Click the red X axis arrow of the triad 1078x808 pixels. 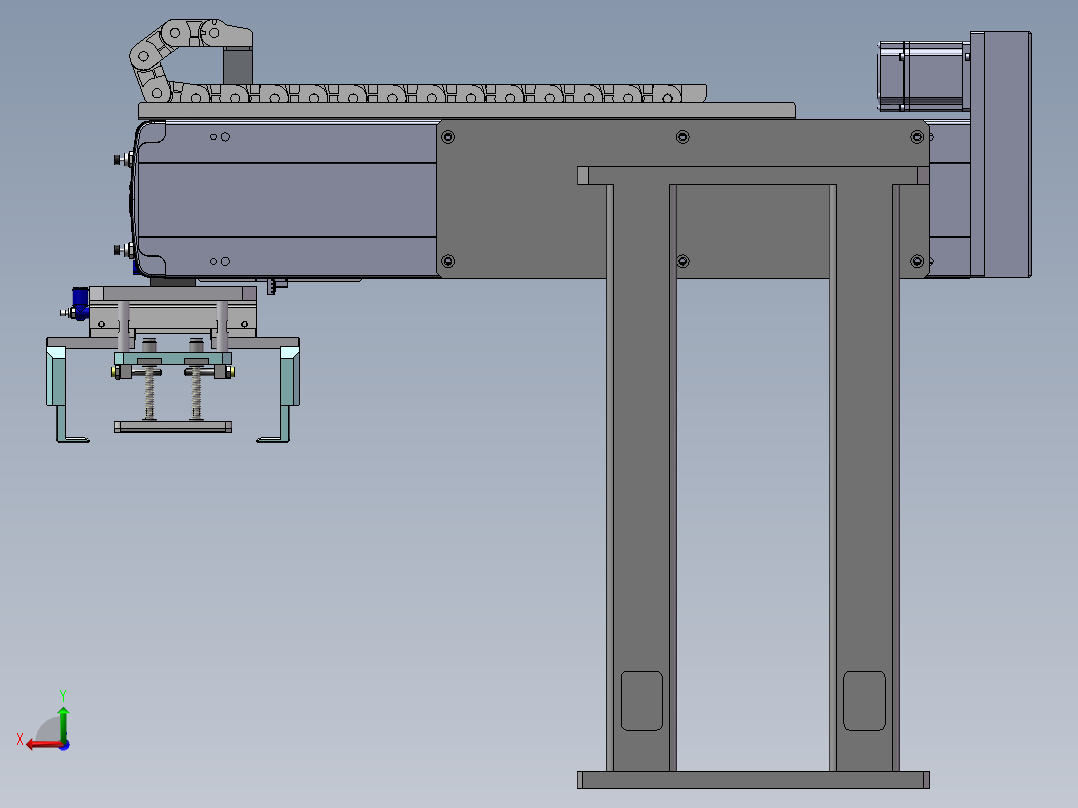[x=43, y=744]
